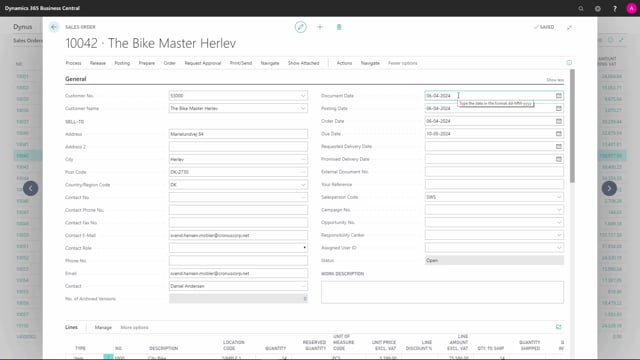Open search with the magnifier icon in the top bar

[581, 8]
